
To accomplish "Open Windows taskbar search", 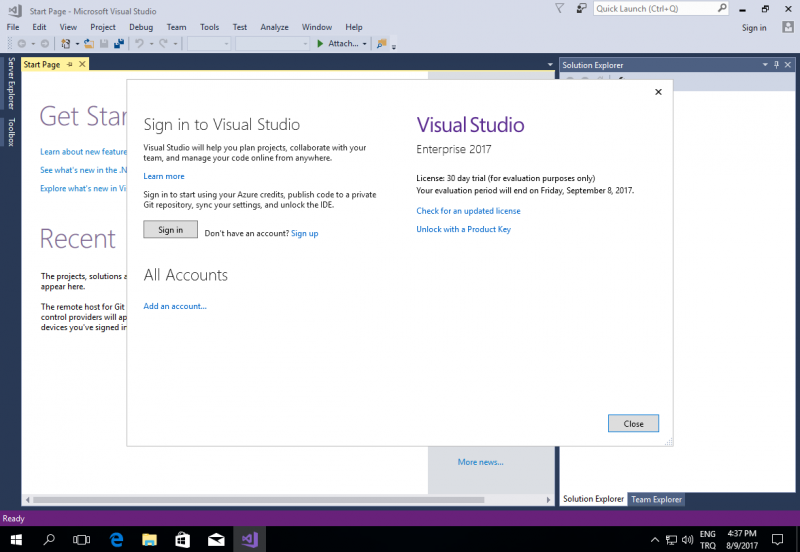I will pyautogui.click(x=49, y=539).
